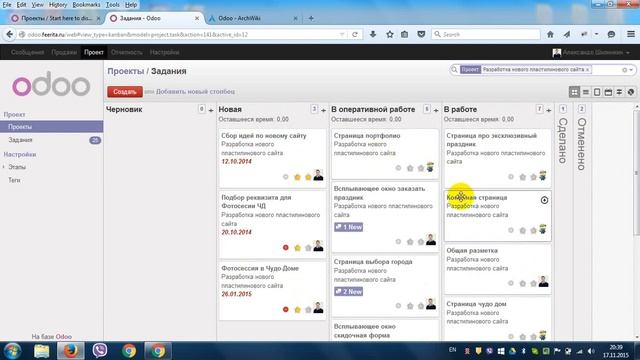Image resolution: width=640 pixels, height=360 pixels.
Task: Open Теги in the sidebar
Action: [x=14, y=180]
